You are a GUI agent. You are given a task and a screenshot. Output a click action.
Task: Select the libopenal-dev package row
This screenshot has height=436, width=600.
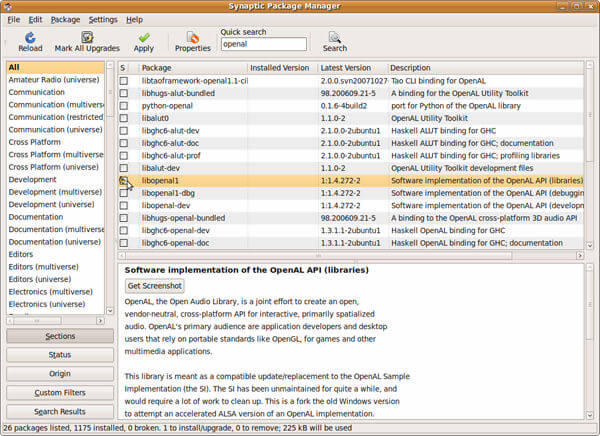click(351, 206)
